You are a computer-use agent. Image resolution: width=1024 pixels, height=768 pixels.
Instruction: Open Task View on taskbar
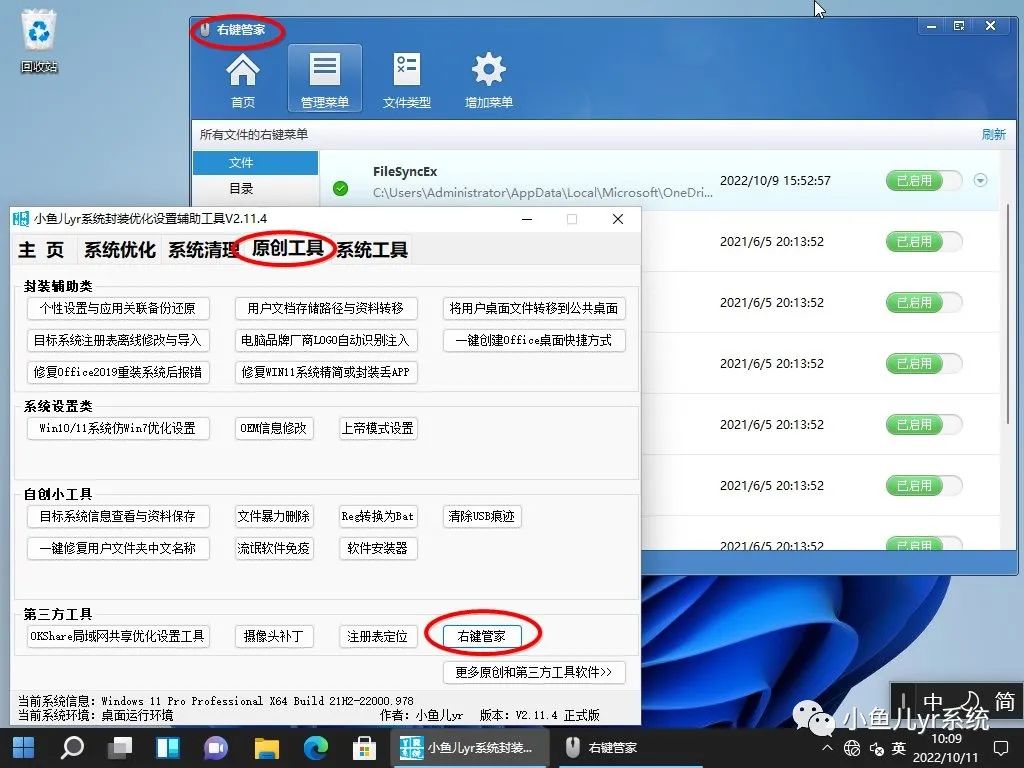(120, 748)
